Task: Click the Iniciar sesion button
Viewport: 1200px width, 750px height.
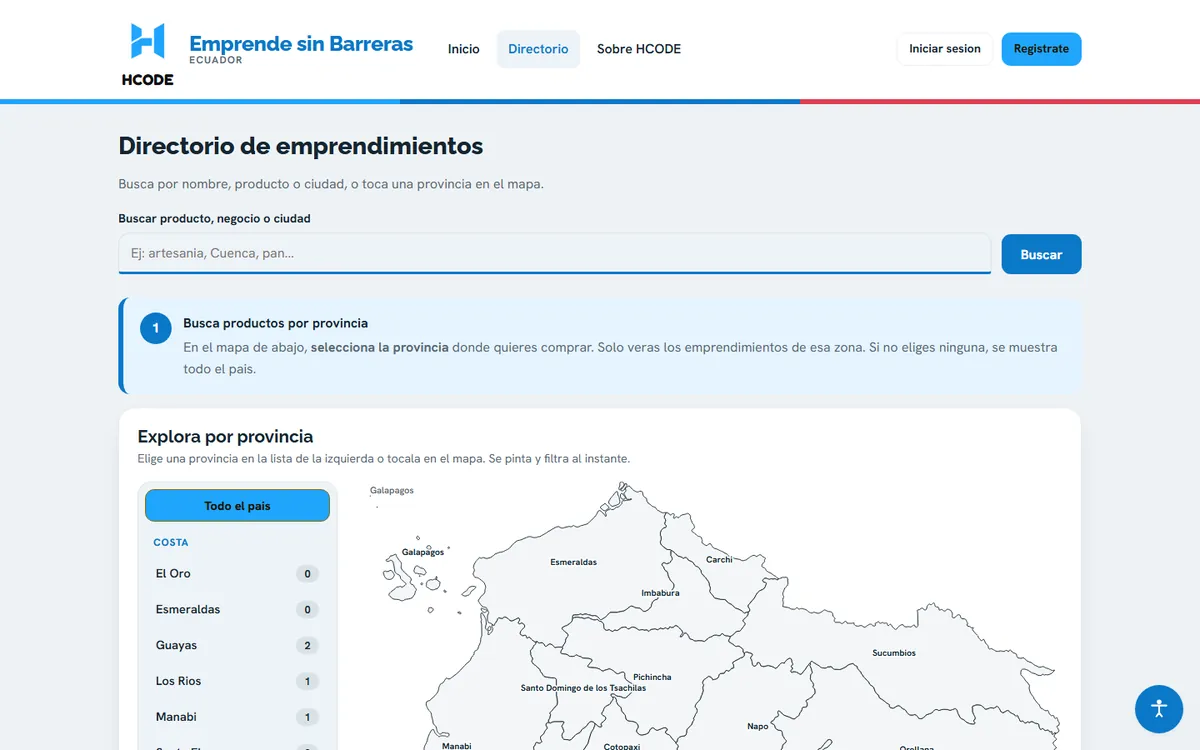Action: coord(945,49)
